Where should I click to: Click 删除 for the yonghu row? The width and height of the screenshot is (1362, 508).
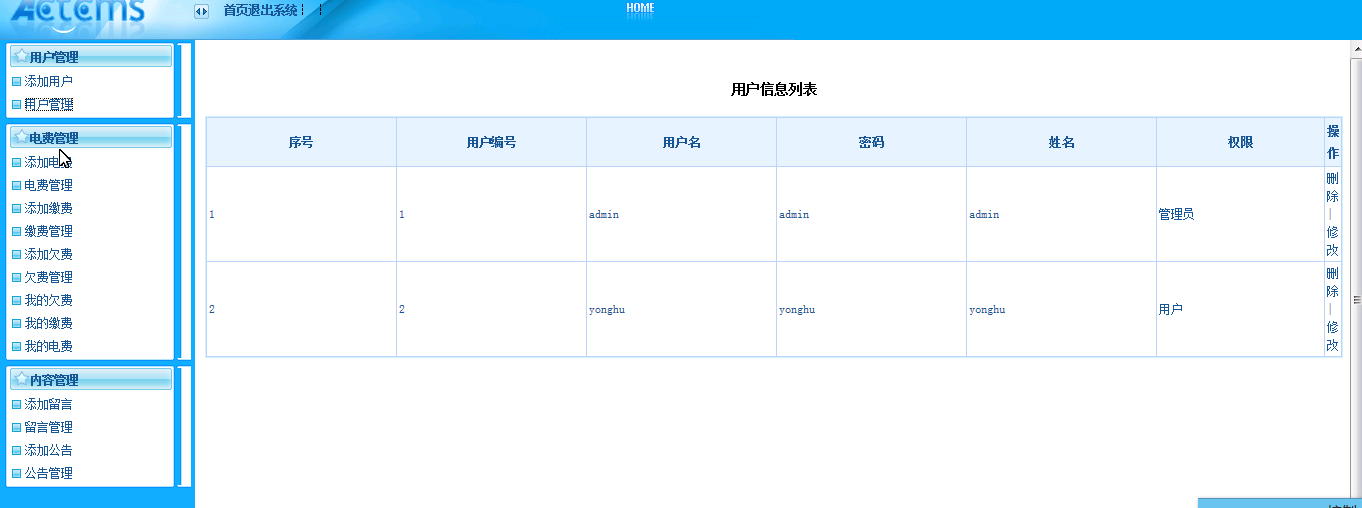pyautogui.click(x=1333, y=282)
